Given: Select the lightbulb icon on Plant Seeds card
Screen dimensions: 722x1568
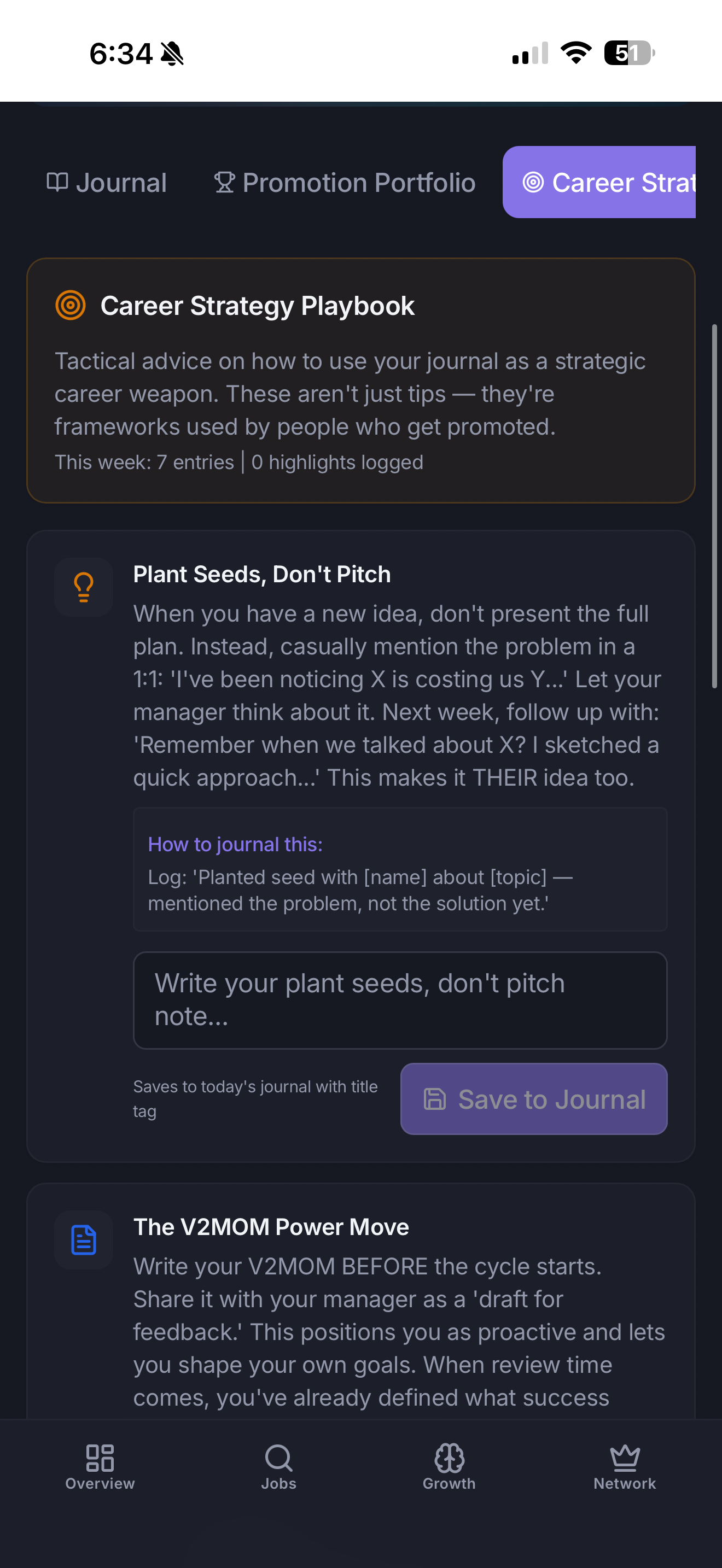Looking at the screenshot, I should pyautogui.click(x=83, y=586).
